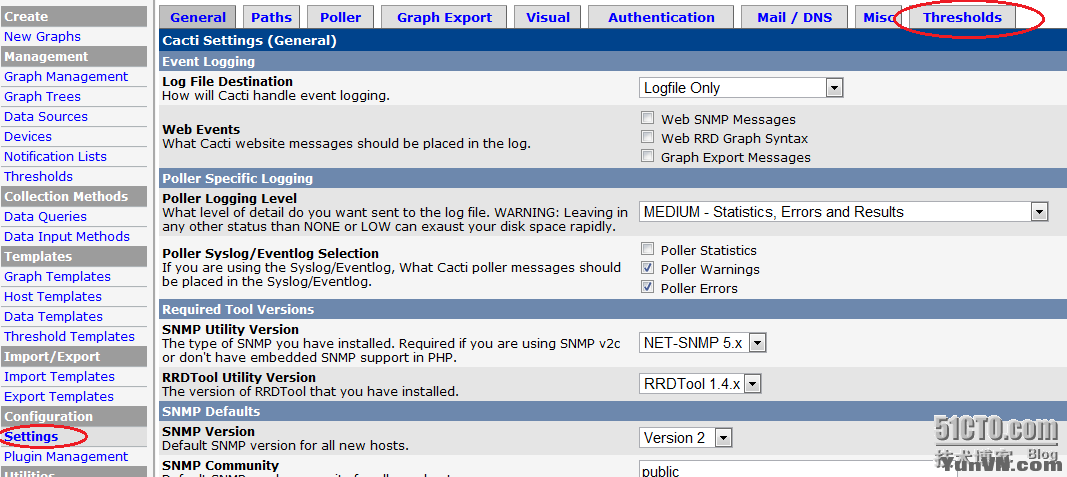Click the Log File Destination label
Viewport: 1067px width, 477px height.
pyautogui.click(x=227, y=82)
